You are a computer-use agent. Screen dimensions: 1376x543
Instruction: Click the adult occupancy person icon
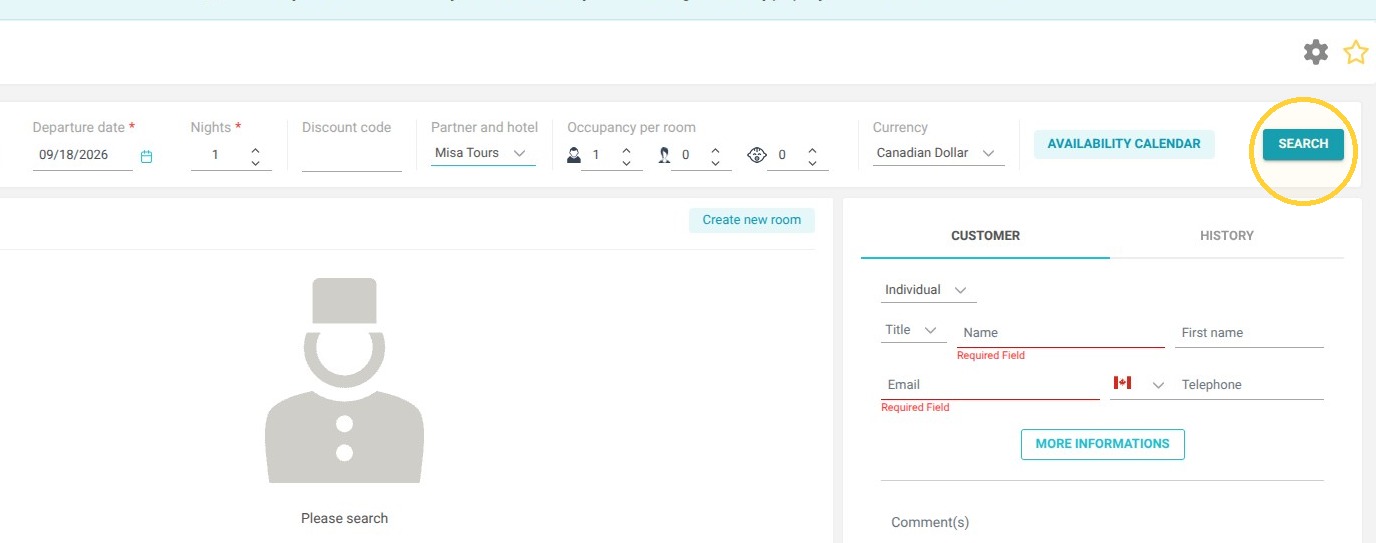pos(574,155)
